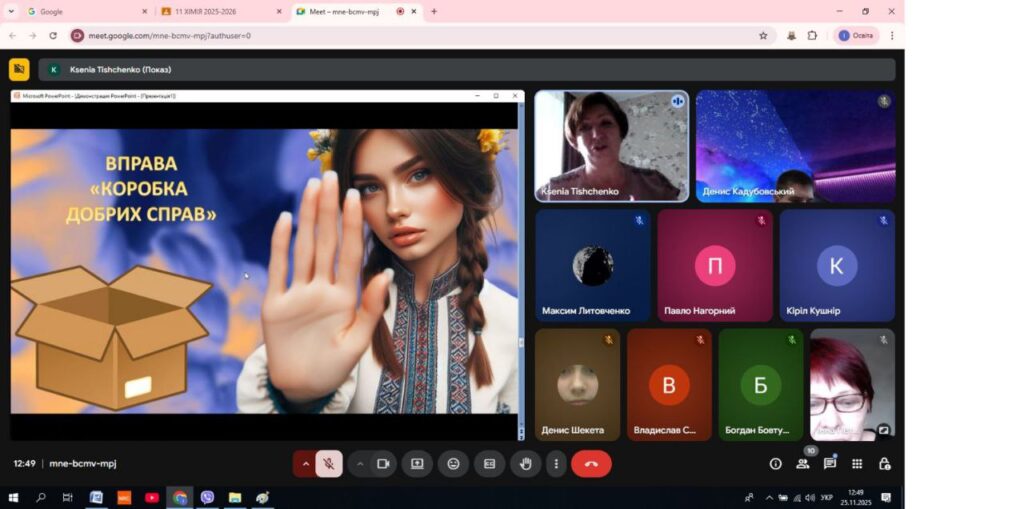This screenshot has height=509, width=1024.
Task: Expand audio settings arrow beside microphone
Action: [x=305, y=464]
